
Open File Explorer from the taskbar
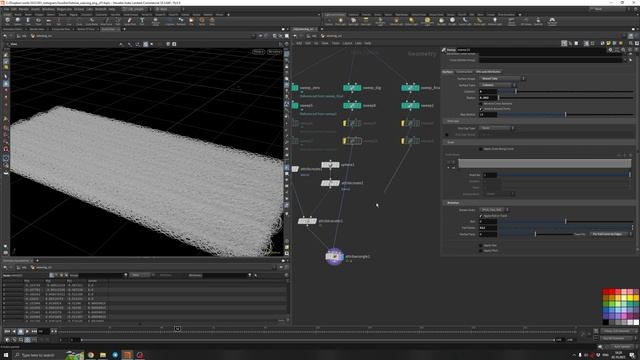coord(103,355)
